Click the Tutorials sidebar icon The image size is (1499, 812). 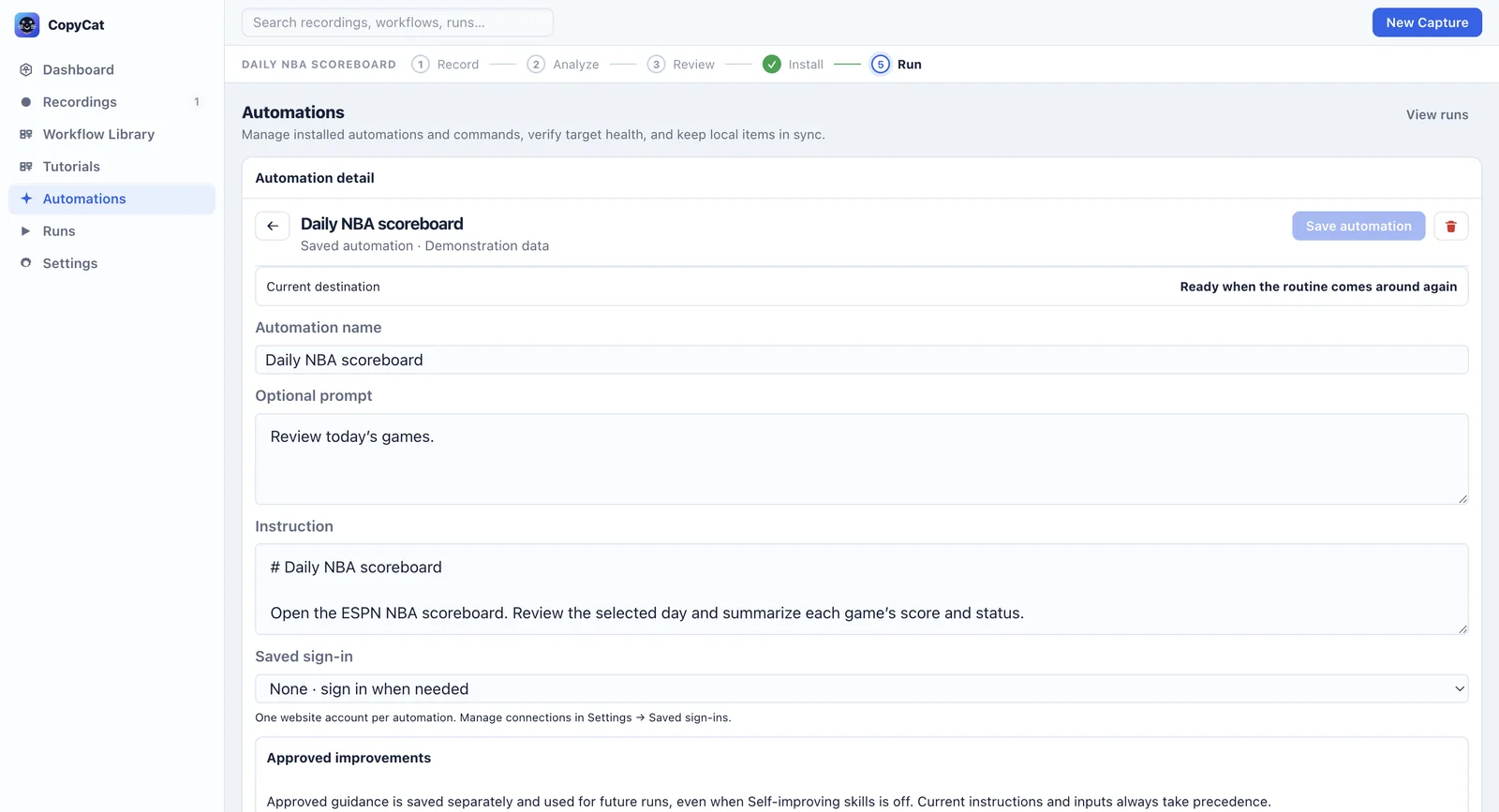[26, 167]
